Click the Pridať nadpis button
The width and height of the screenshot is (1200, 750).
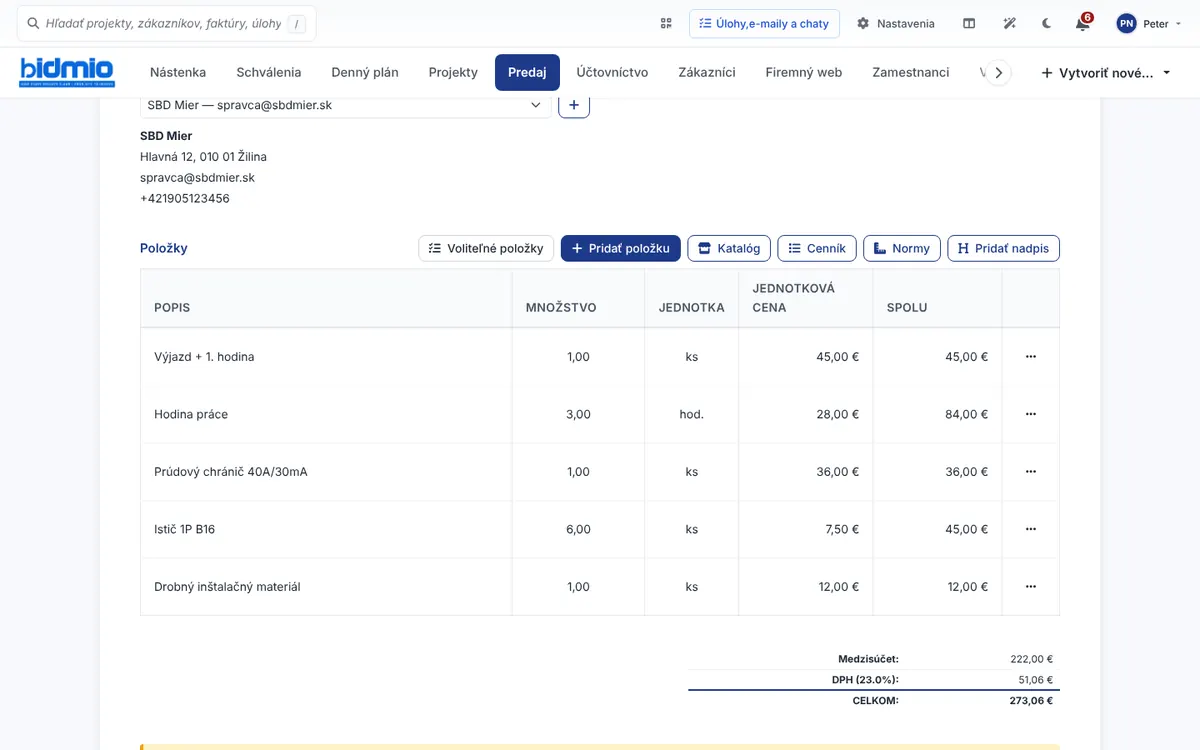pyautogui.click(x=1003, y=248)
